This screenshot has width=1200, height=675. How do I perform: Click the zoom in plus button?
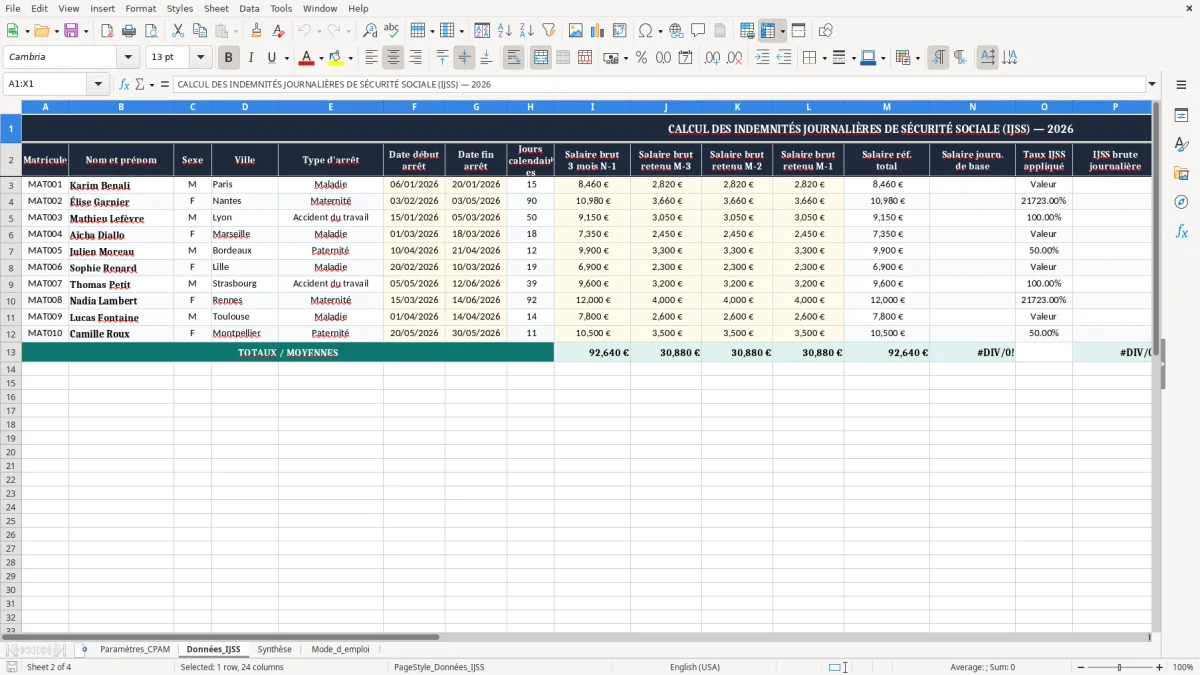click(1160, 667)
